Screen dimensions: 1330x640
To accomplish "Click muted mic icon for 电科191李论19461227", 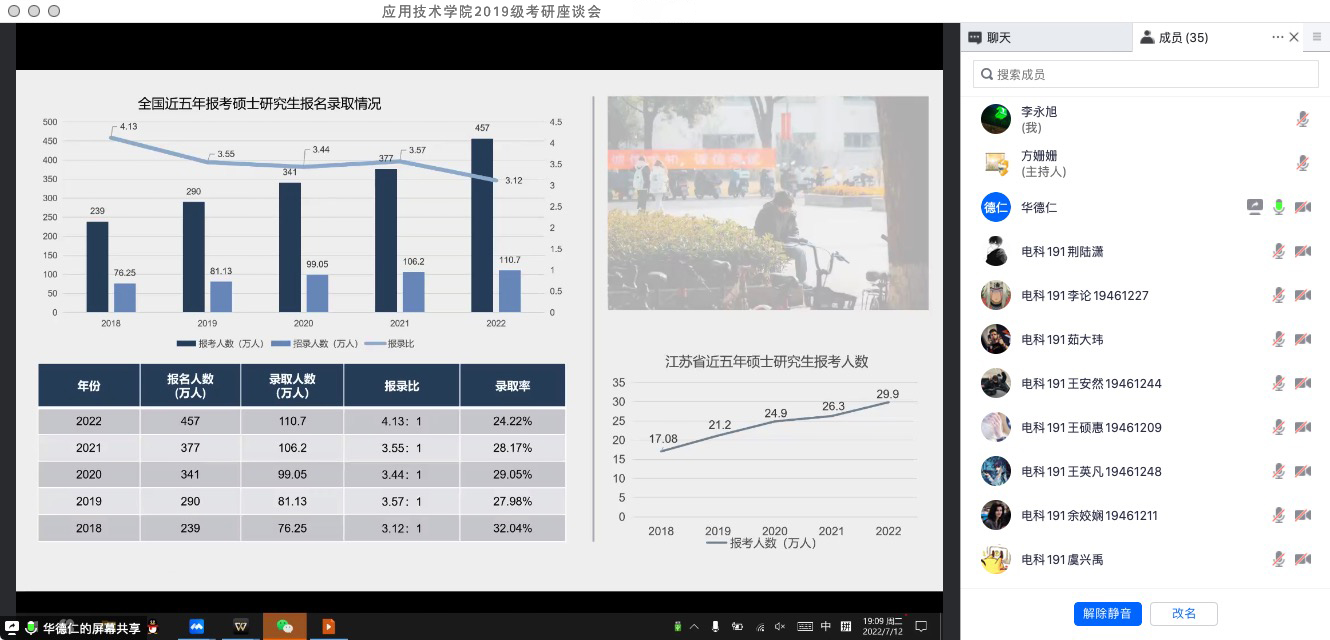I will pos(1278,296).
